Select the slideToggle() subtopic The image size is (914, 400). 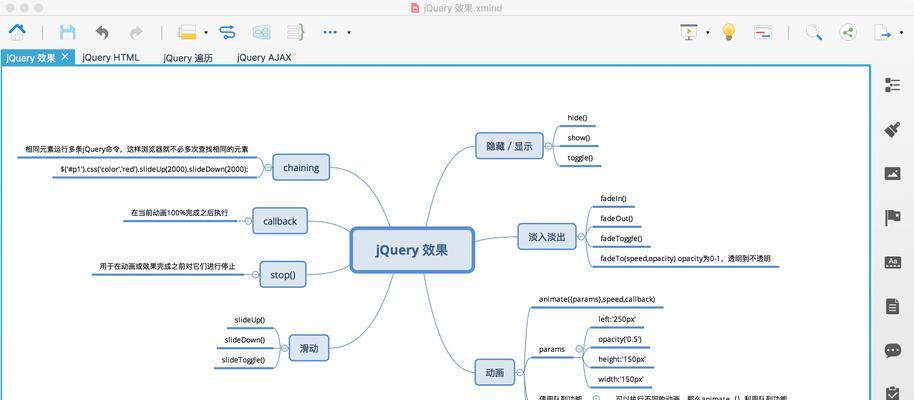[x=244, y=360]
